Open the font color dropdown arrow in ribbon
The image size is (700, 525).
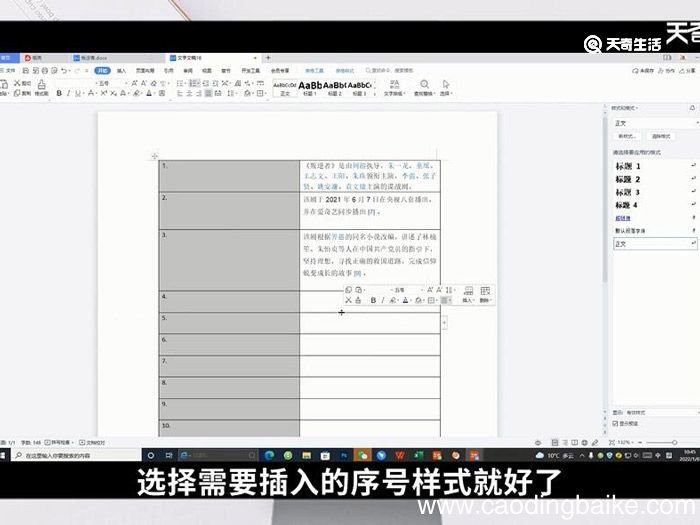(x=154, y=93)
